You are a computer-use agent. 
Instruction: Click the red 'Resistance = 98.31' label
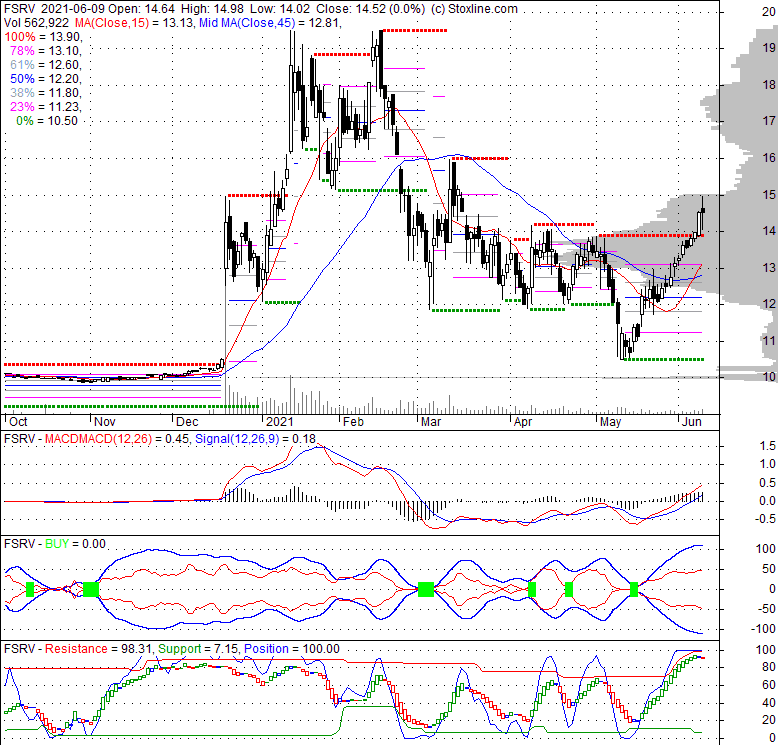99,649
